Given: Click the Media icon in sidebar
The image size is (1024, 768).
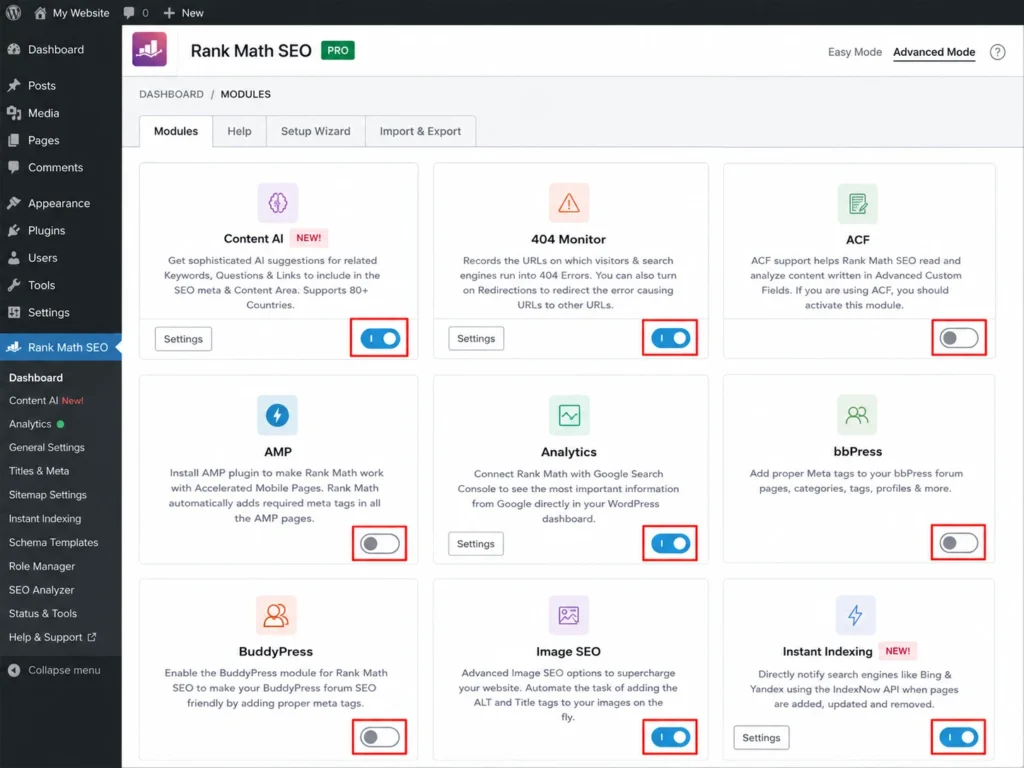Looking at the screenshot, I should [14, 113].
